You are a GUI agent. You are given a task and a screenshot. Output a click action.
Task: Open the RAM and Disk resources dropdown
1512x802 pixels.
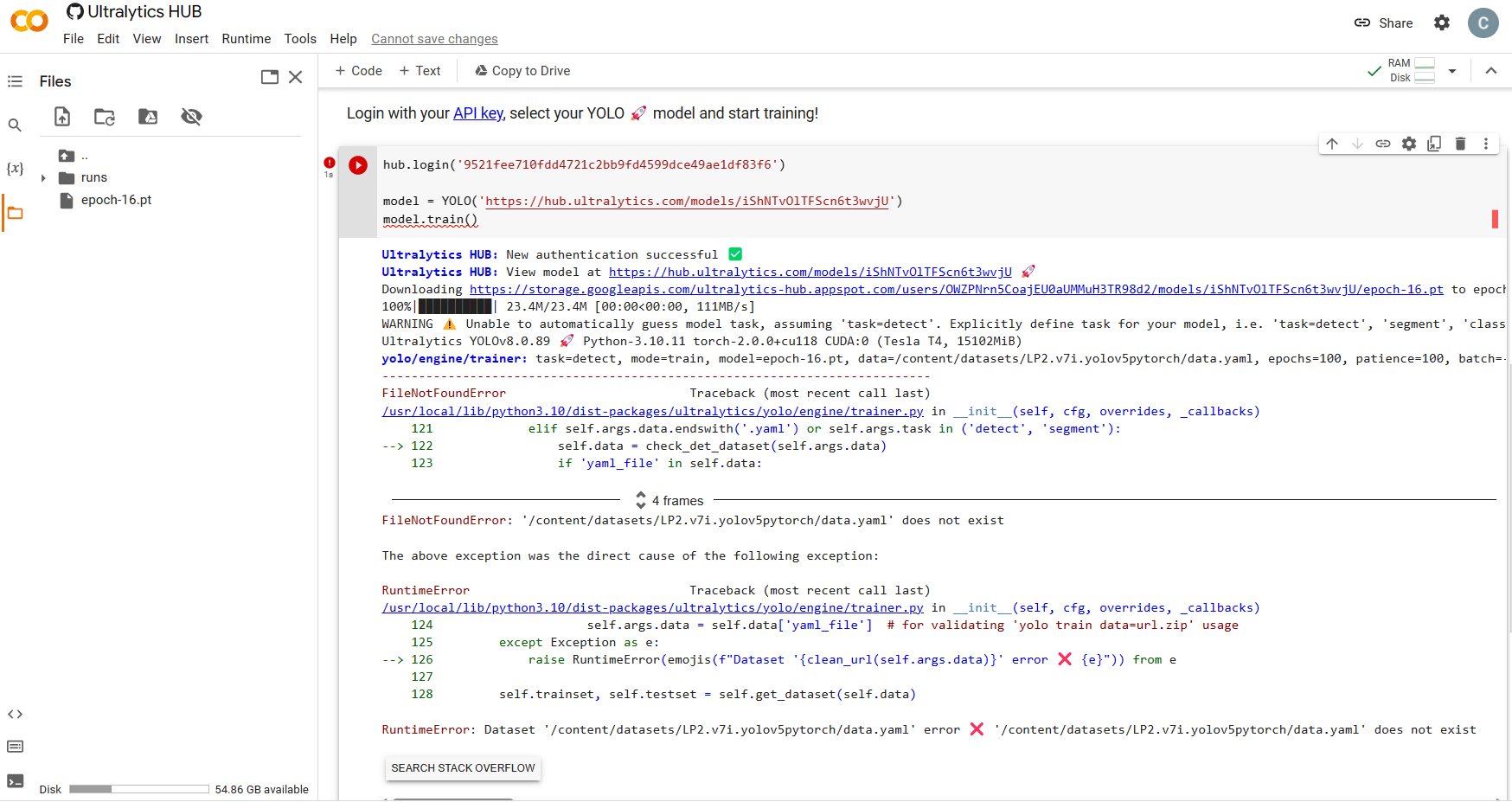(x=1453, y=70)
